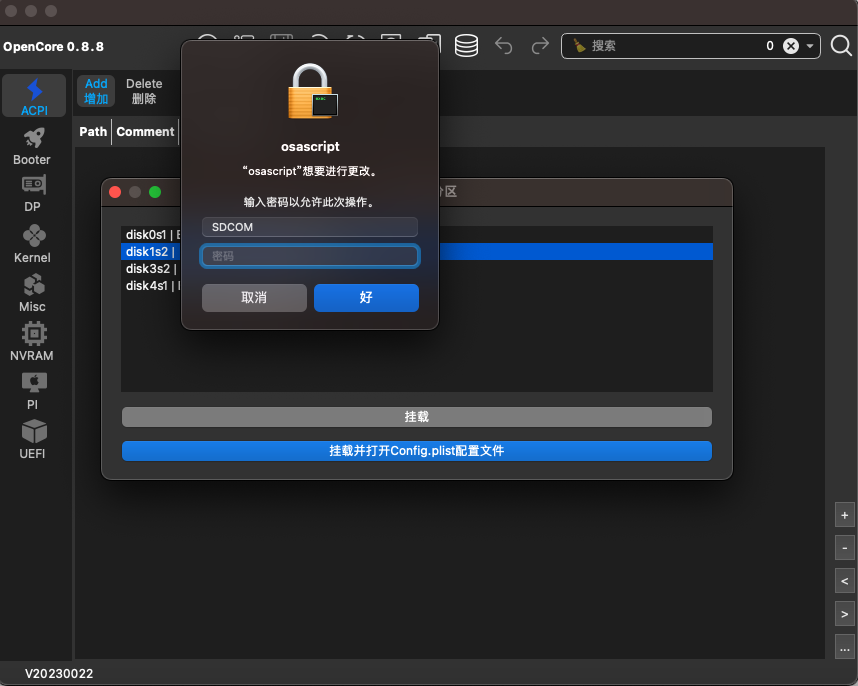Open the Kernel section
The height and width of the screenshot is (686, 858).
click(33, 244)
